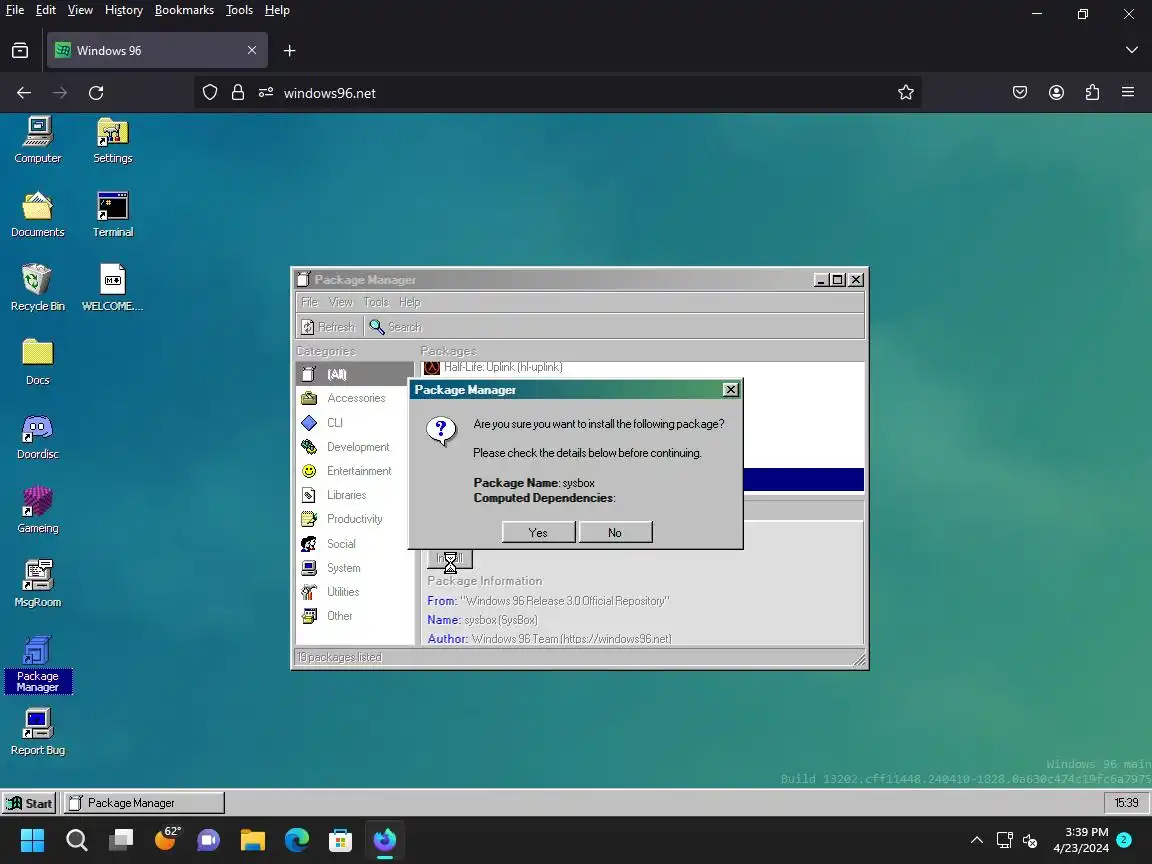The height and width of the screenshot is (864, 1152).
Task: List all tabs dropdown arrow
Action: [1131, 50]
